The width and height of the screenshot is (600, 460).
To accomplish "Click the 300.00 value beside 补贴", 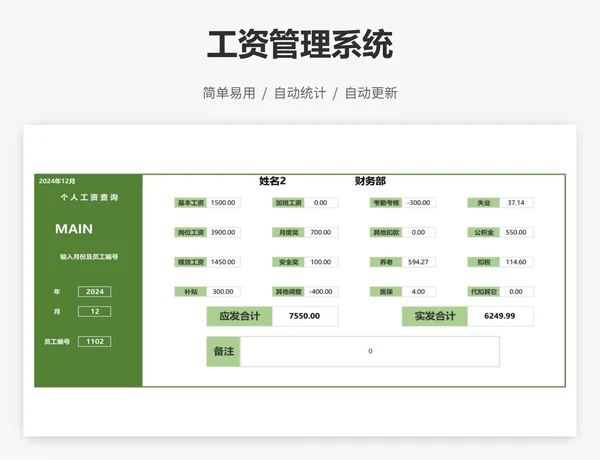I will [x=223, y=292].
